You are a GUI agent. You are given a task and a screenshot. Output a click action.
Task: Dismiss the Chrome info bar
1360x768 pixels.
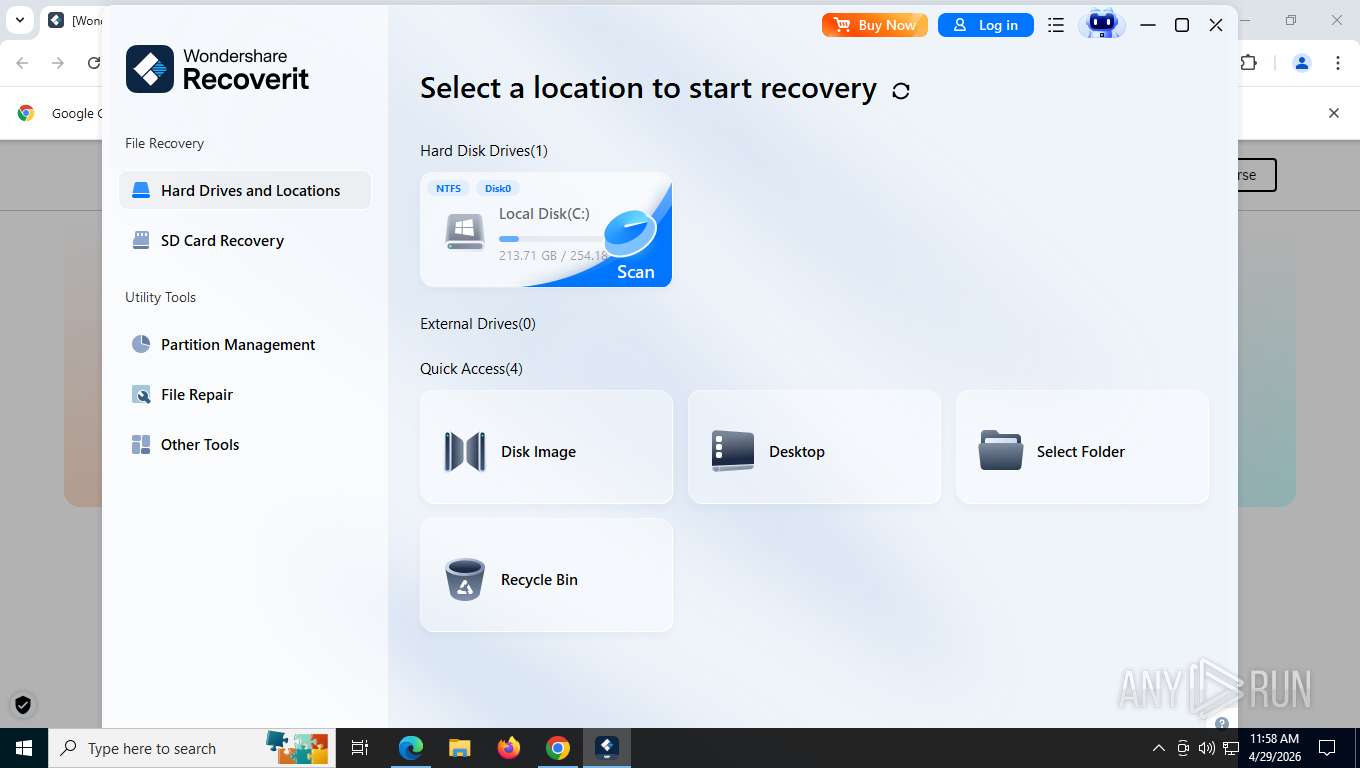[x=1333, y=113]
